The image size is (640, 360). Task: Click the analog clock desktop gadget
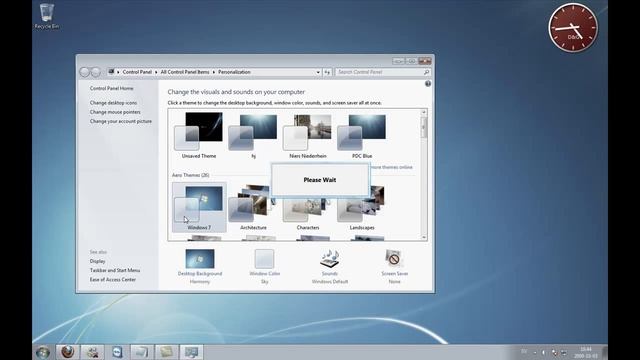(573, 28)
